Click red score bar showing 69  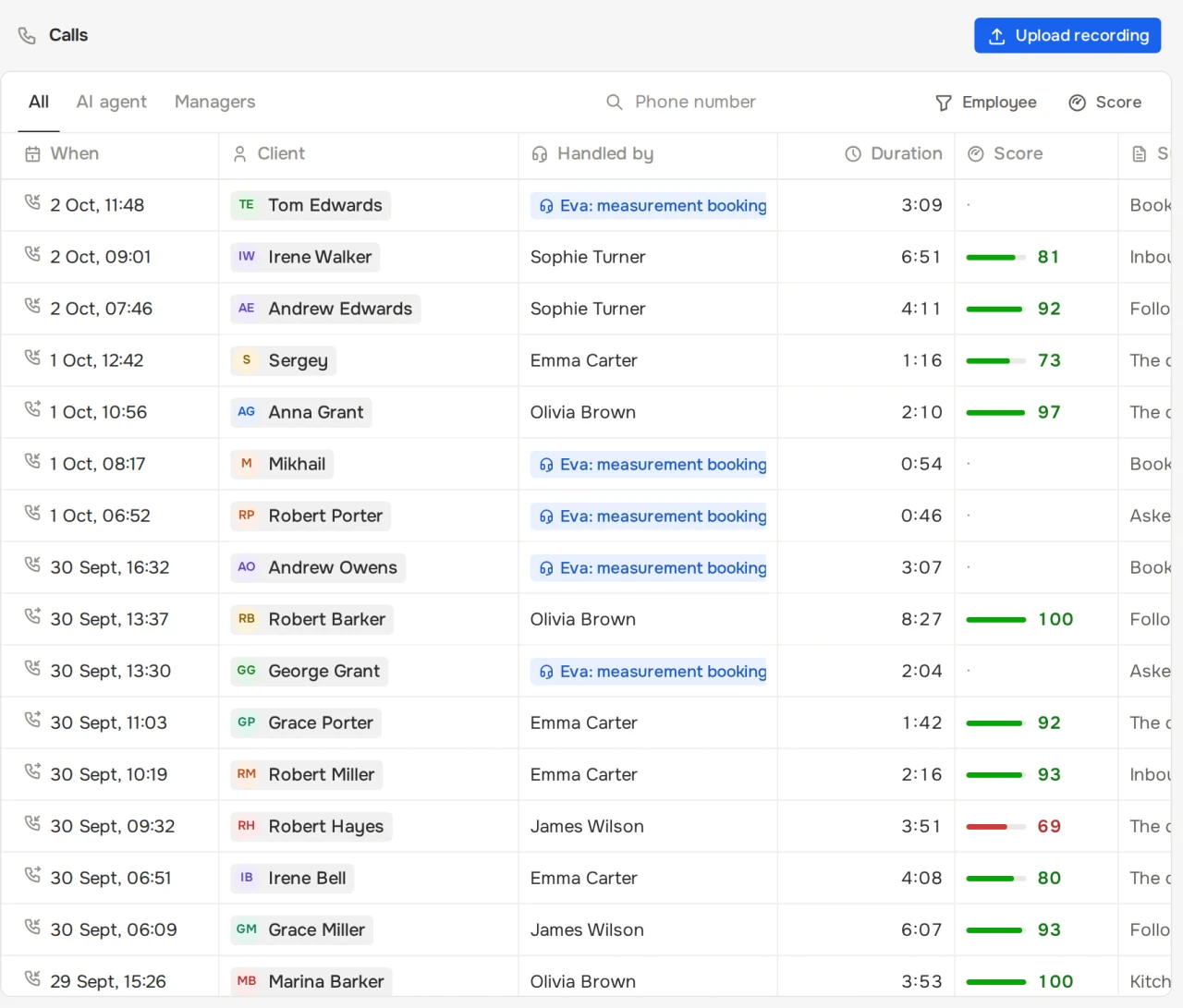(x=996, y=826)
